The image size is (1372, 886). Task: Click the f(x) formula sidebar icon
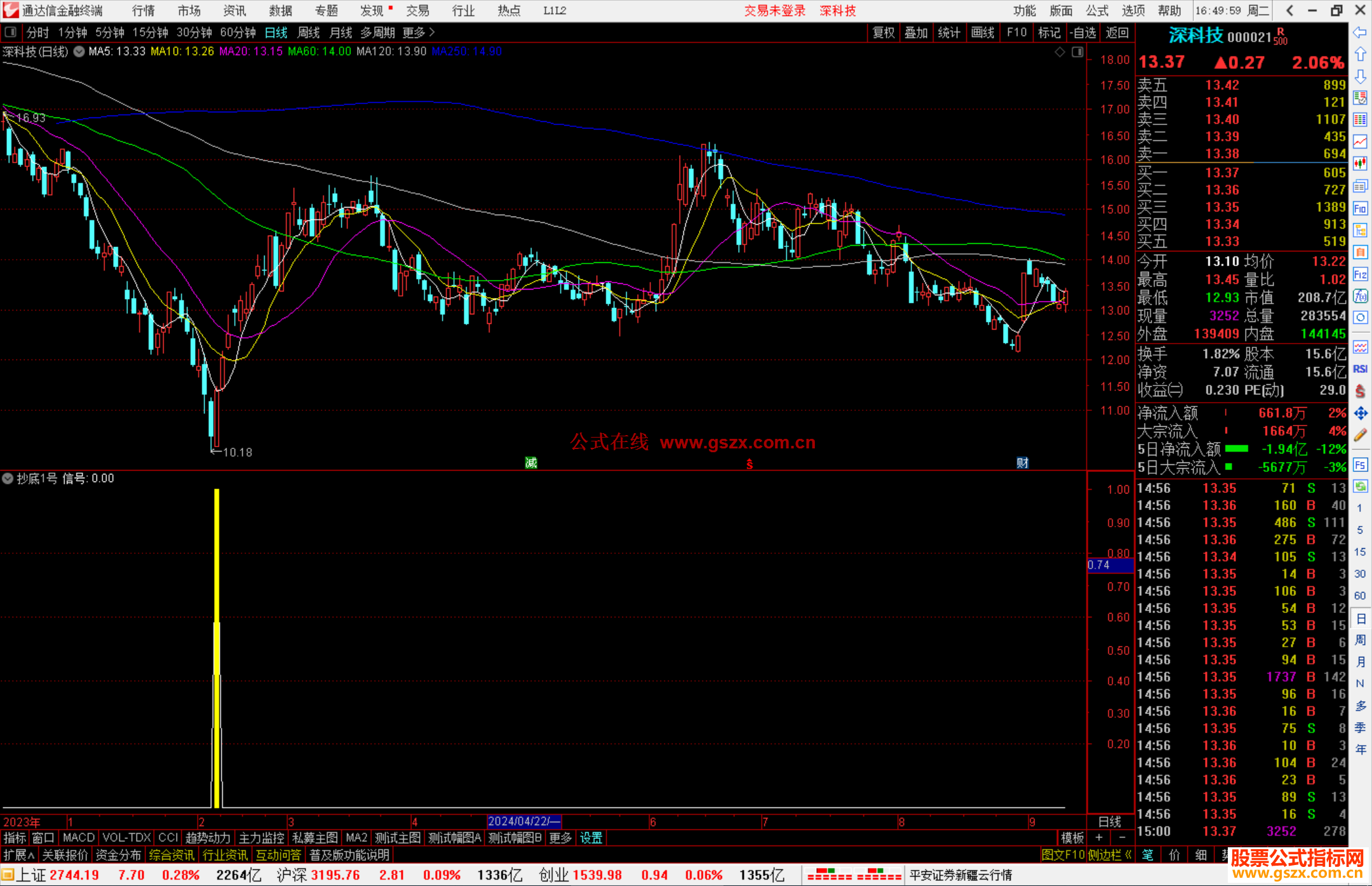1360,296
